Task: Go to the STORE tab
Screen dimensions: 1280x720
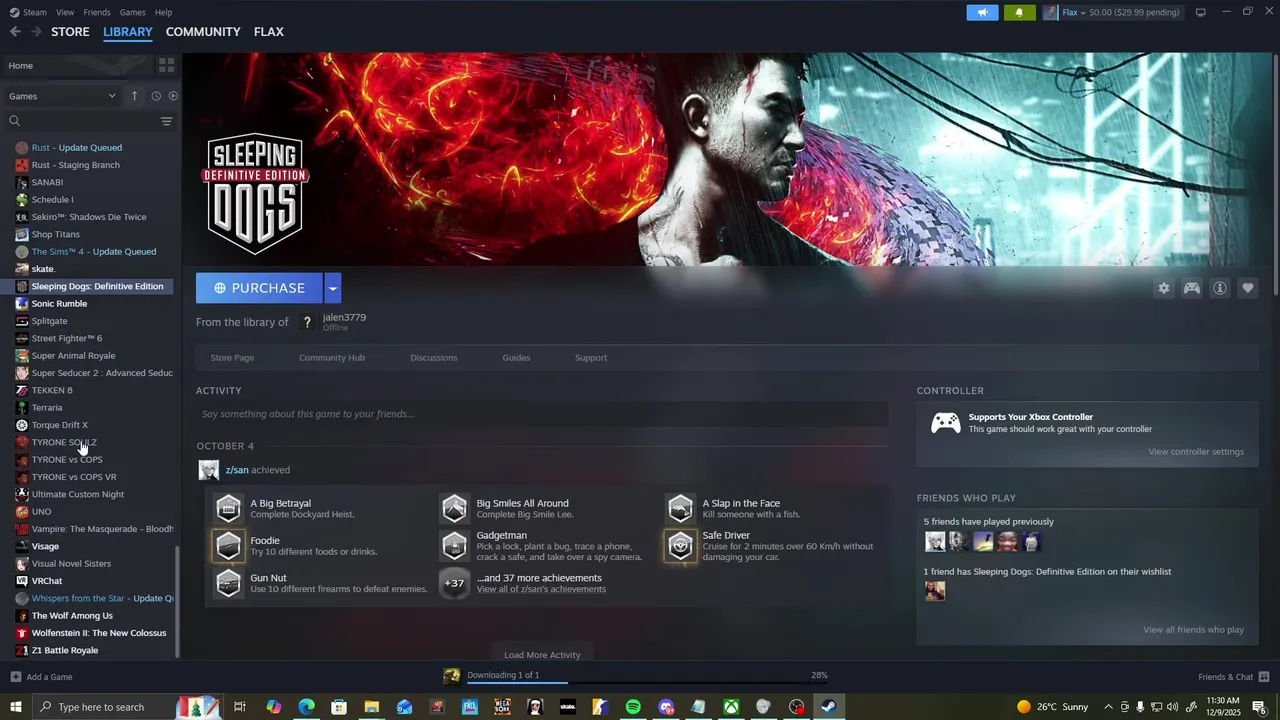Action: click(x=70, y=32)
